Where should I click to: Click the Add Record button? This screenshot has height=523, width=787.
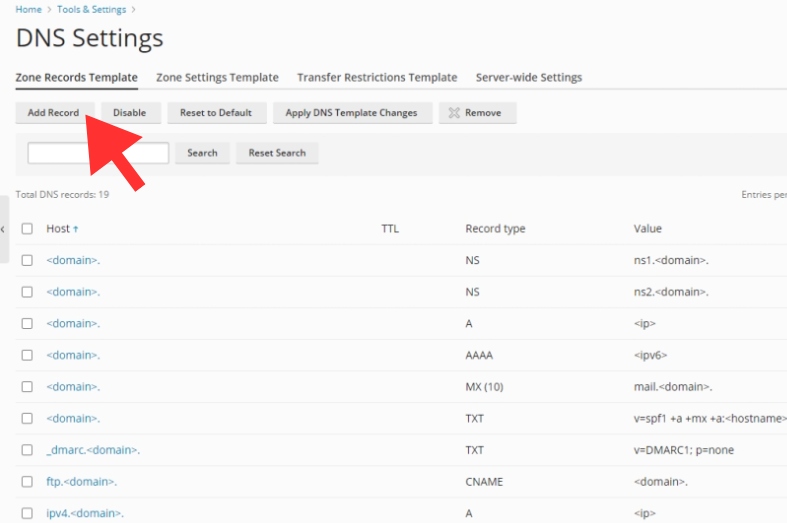pyautogui.click(x=53, y=113)
